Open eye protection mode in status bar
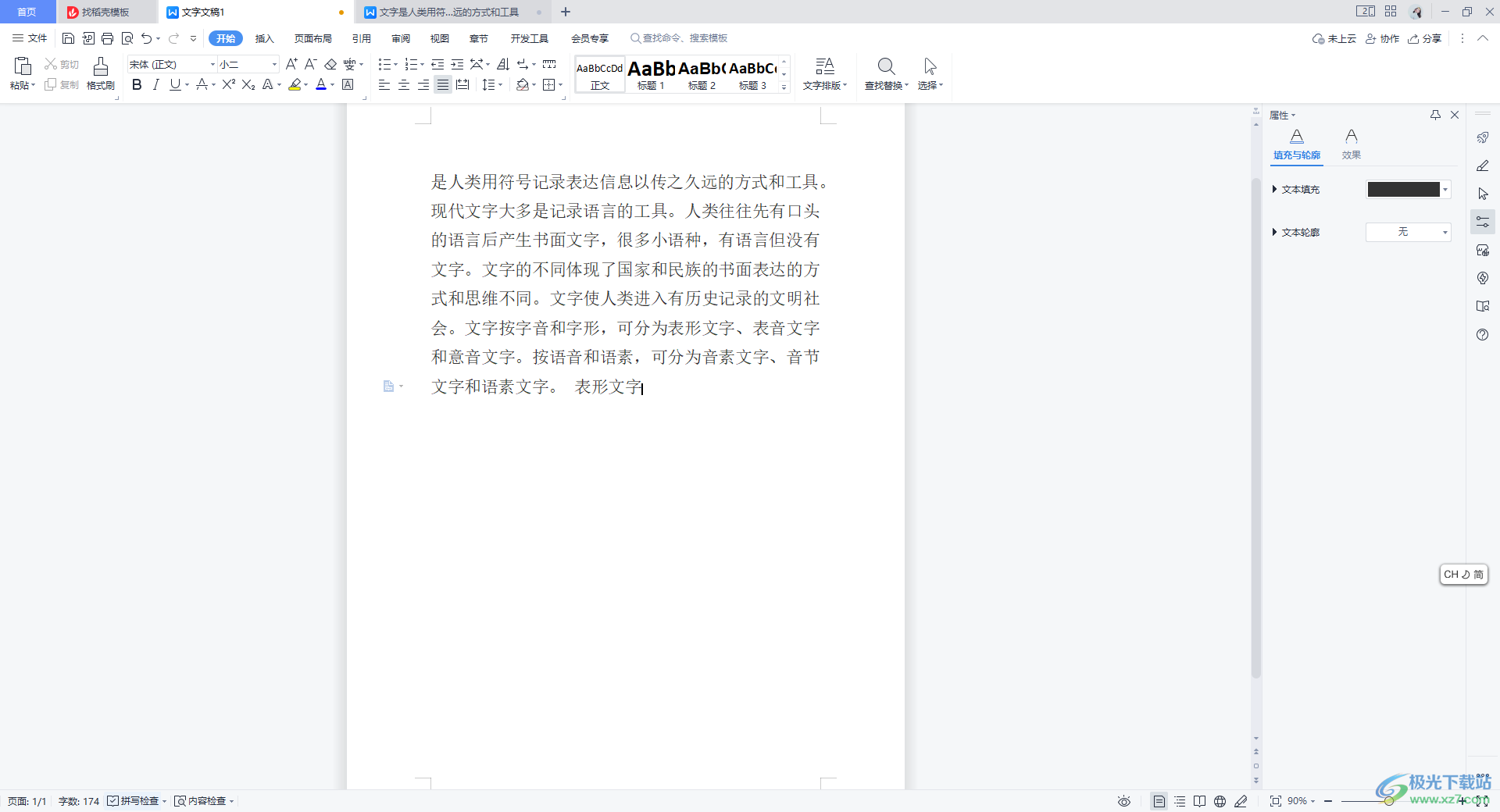 click(1124, 801)
